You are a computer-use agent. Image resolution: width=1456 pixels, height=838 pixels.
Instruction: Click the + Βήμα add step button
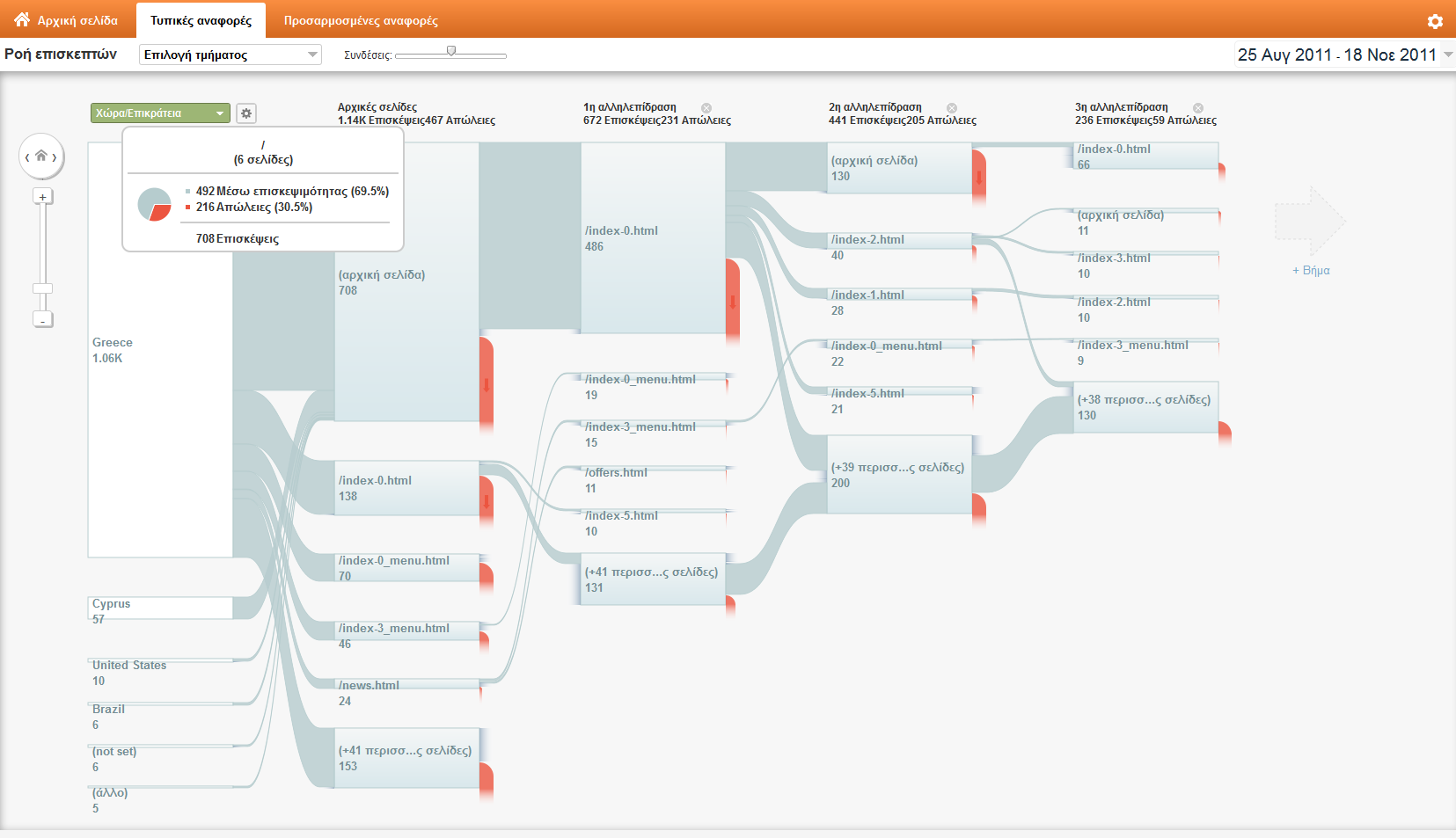pos(1311,270)
